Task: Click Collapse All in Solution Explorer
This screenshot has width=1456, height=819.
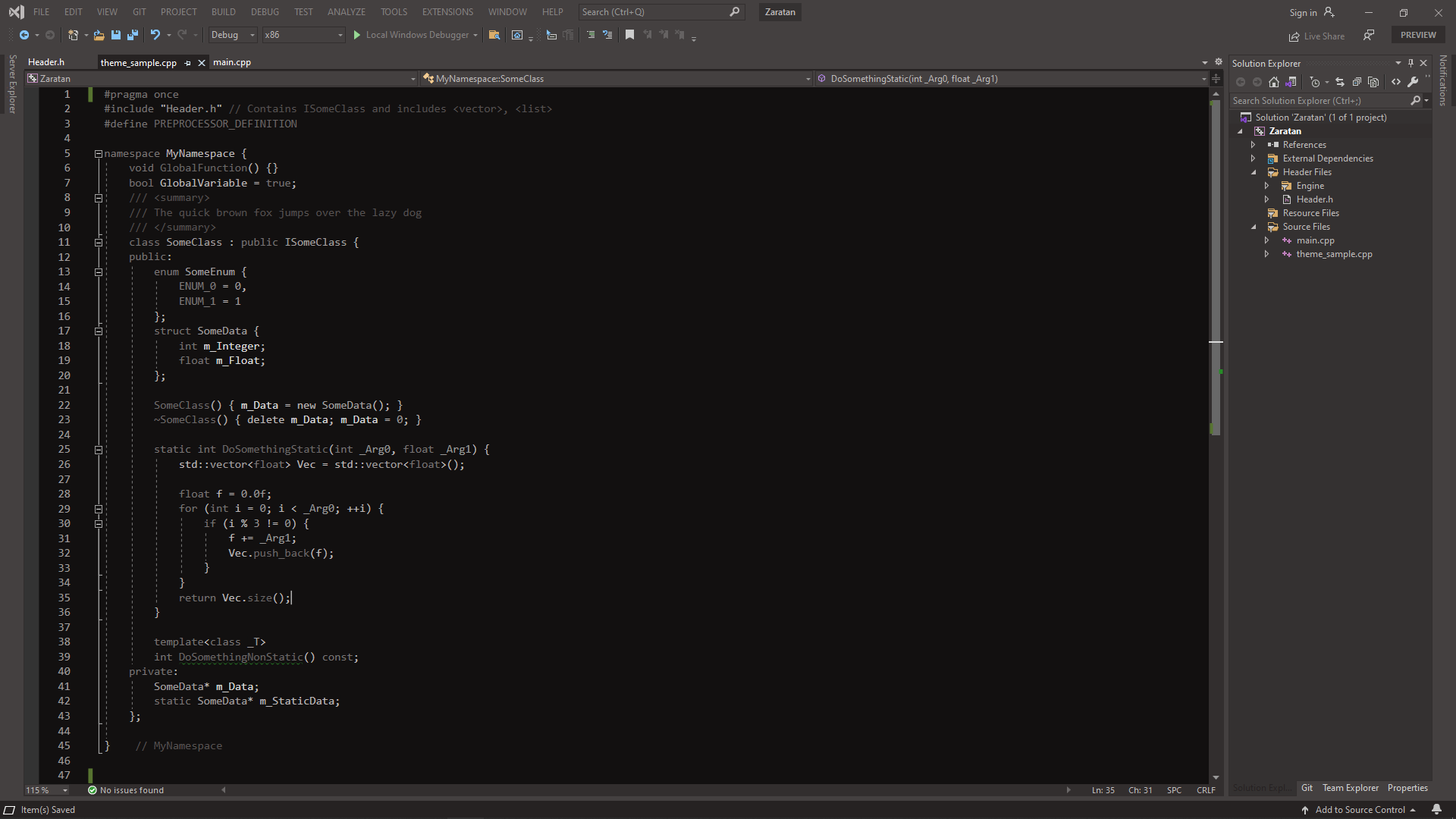Action: click(1357, 82)
